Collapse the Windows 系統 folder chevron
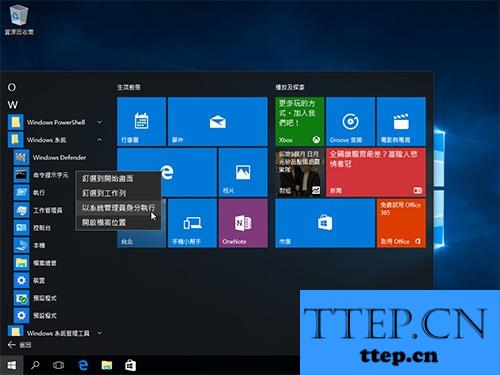This screenshot has height=375, width=500. pos(99,140)
